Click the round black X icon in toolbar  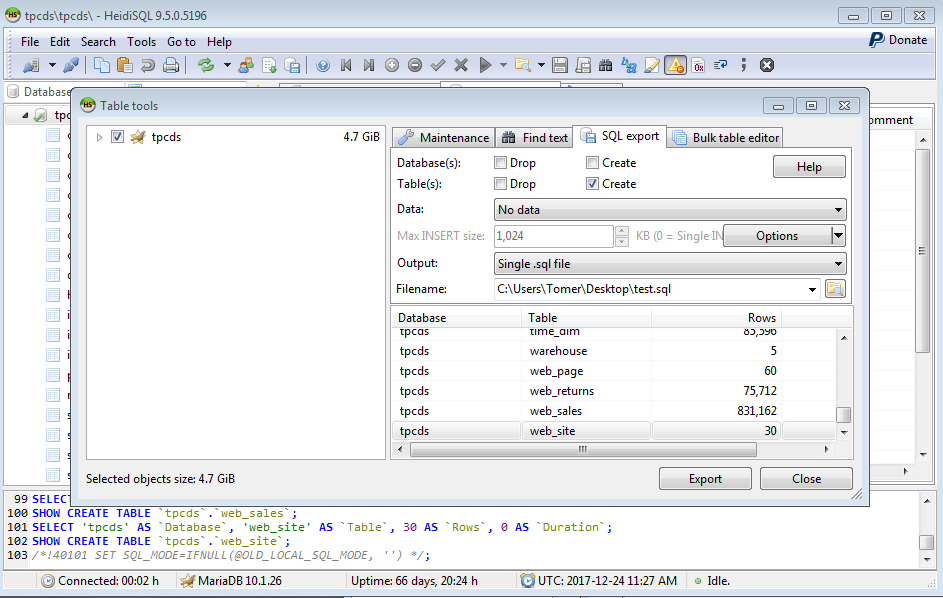[766, 65]
